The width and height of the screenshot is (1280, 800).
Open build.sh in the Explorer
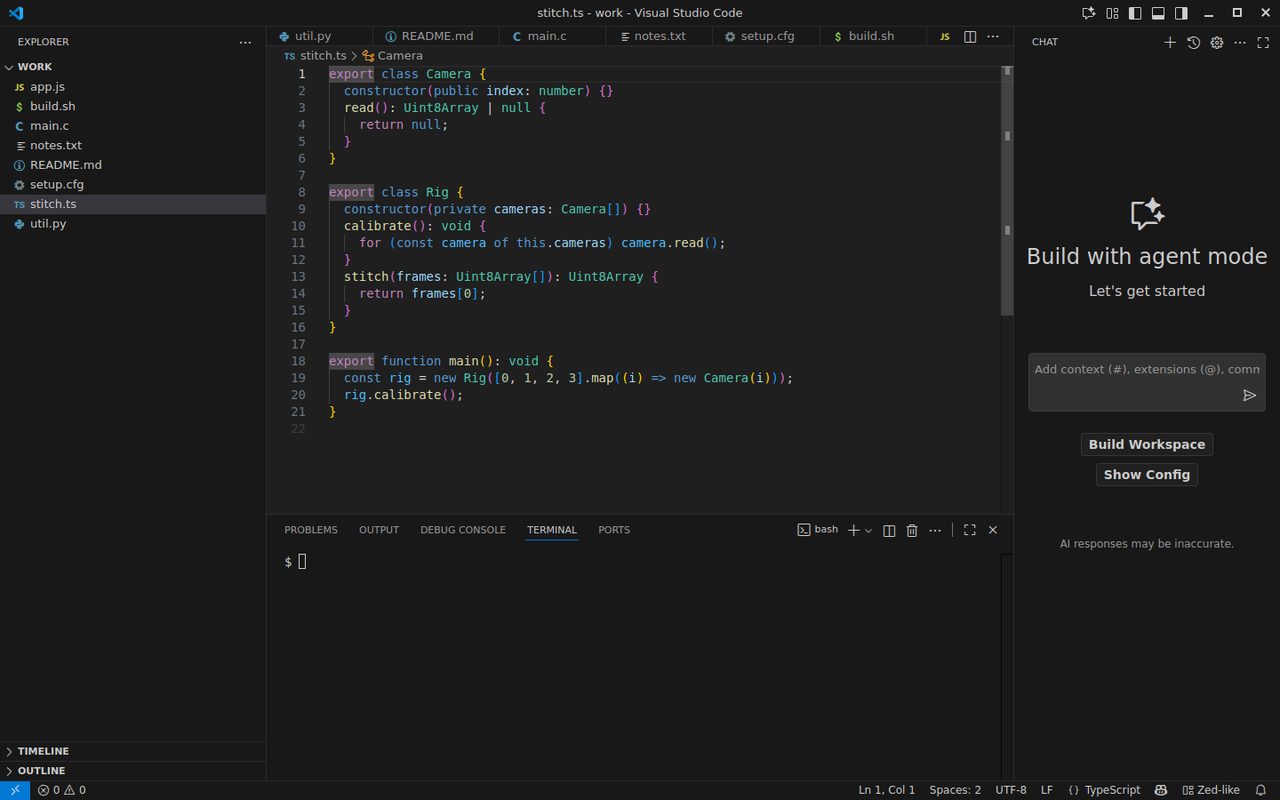coord(133,106)
